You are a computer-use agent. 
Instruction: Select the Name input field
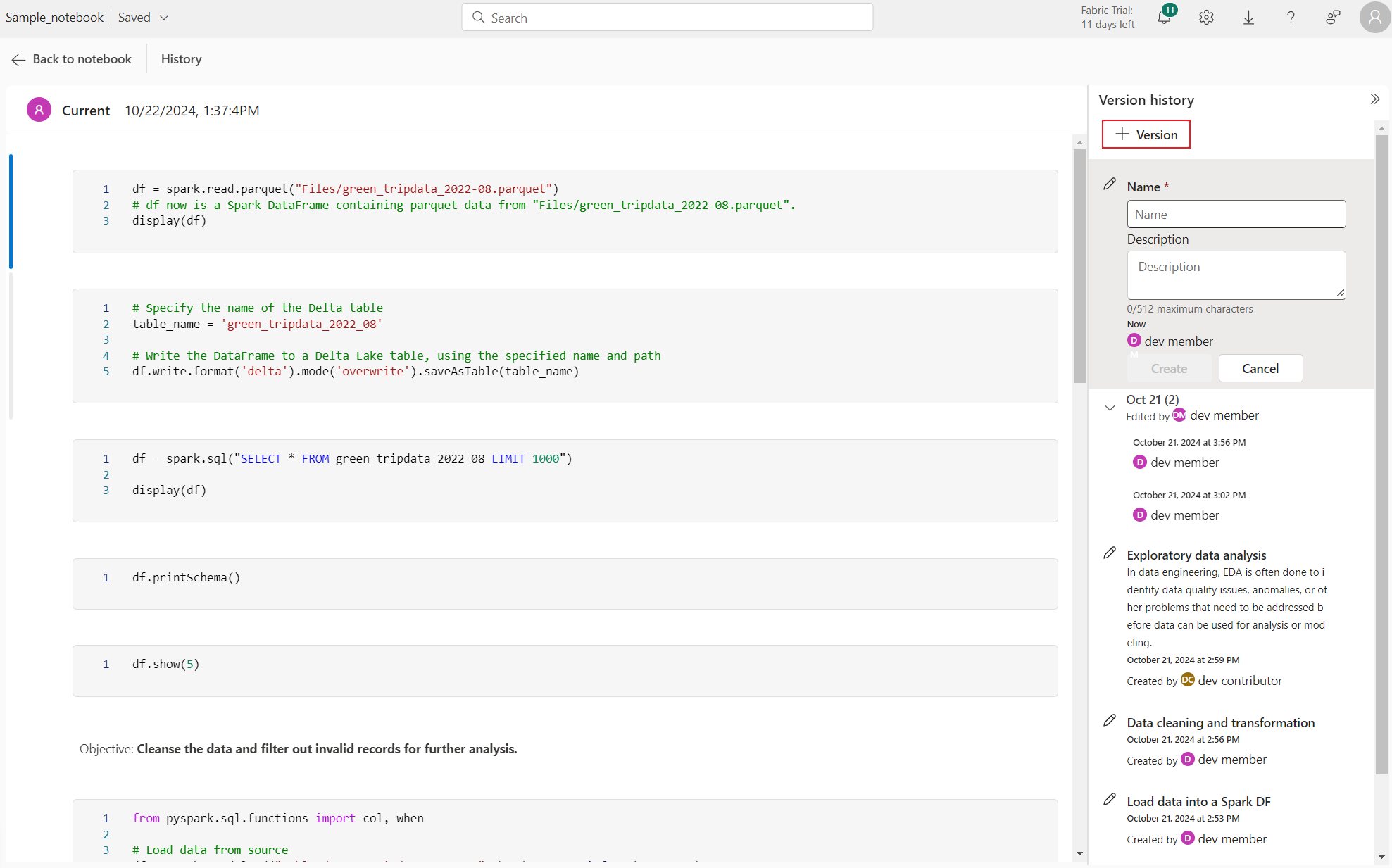(x=1236, y=213)
